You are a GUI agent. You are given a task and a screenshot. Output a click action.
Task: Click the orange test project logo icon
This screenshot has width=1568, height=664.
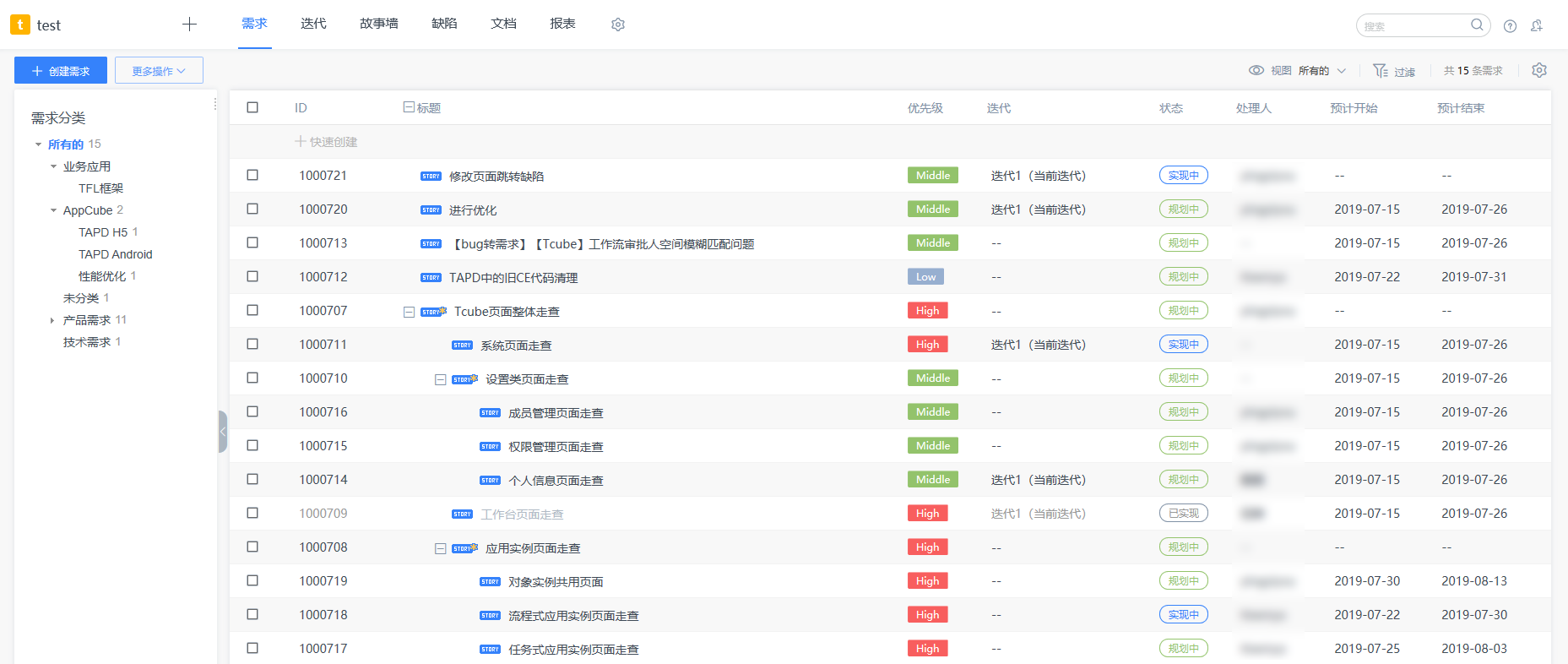(x=20, y=24)
